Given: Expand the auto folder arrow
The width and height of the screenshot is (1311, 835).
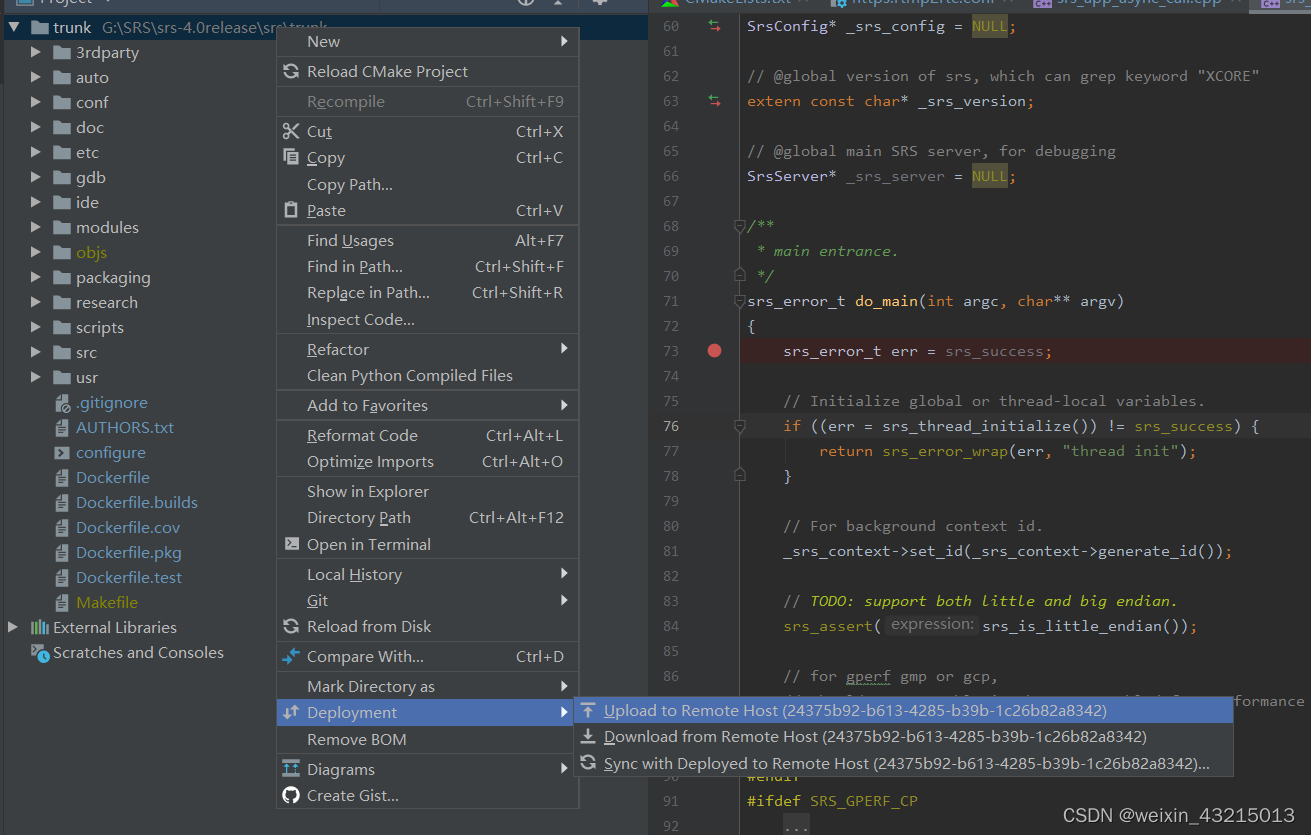Looking at the screenshot, I should tap(36, 77).
